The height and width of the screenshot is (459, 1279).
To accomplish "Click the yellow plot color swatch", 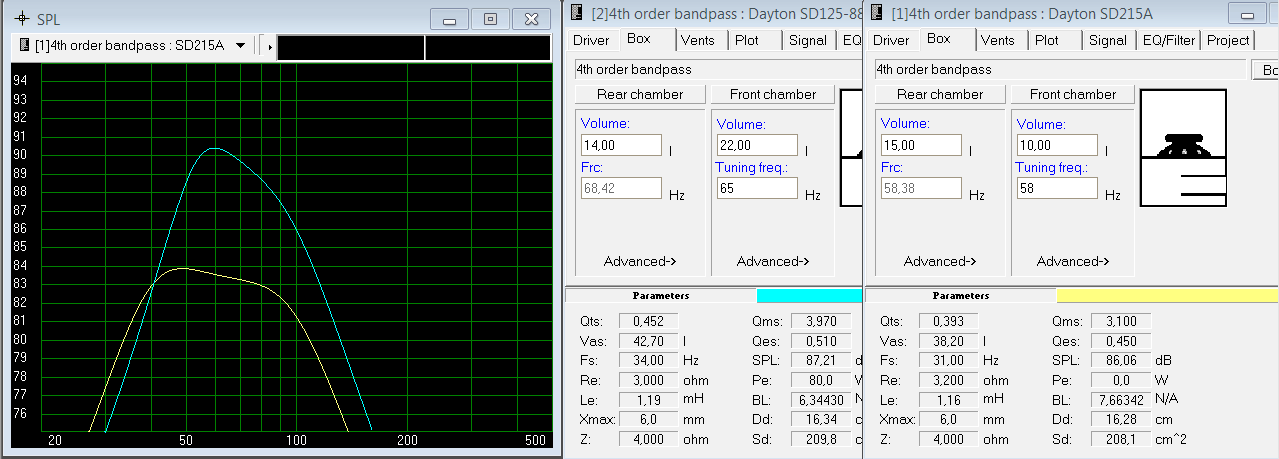I will pyautogui.click(x=1166, y=296).
